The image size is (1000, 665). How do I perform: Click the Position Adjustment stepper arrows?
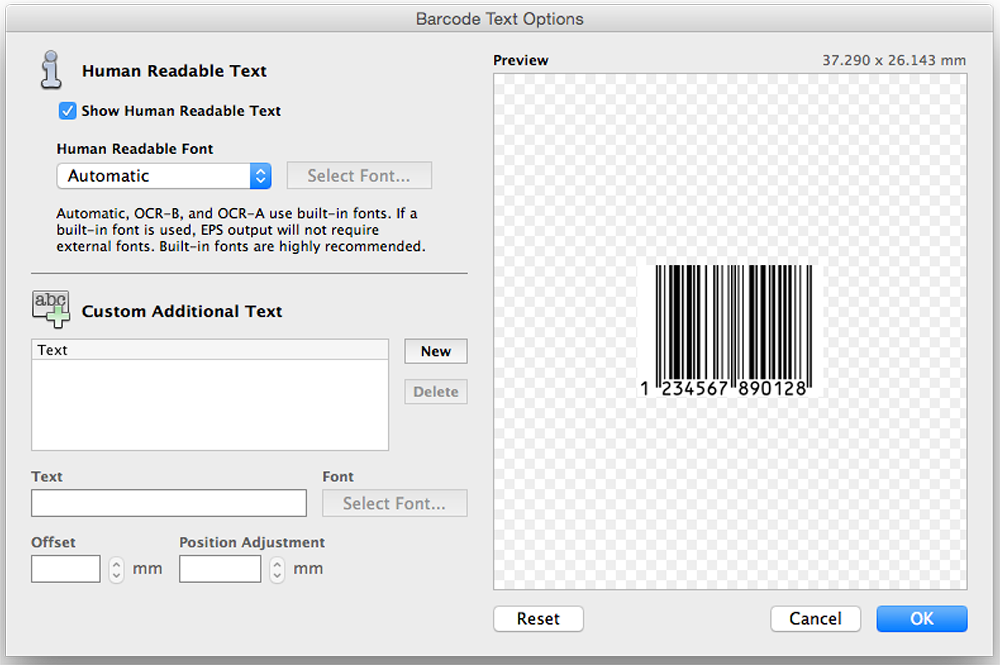[x=277, y=569]
